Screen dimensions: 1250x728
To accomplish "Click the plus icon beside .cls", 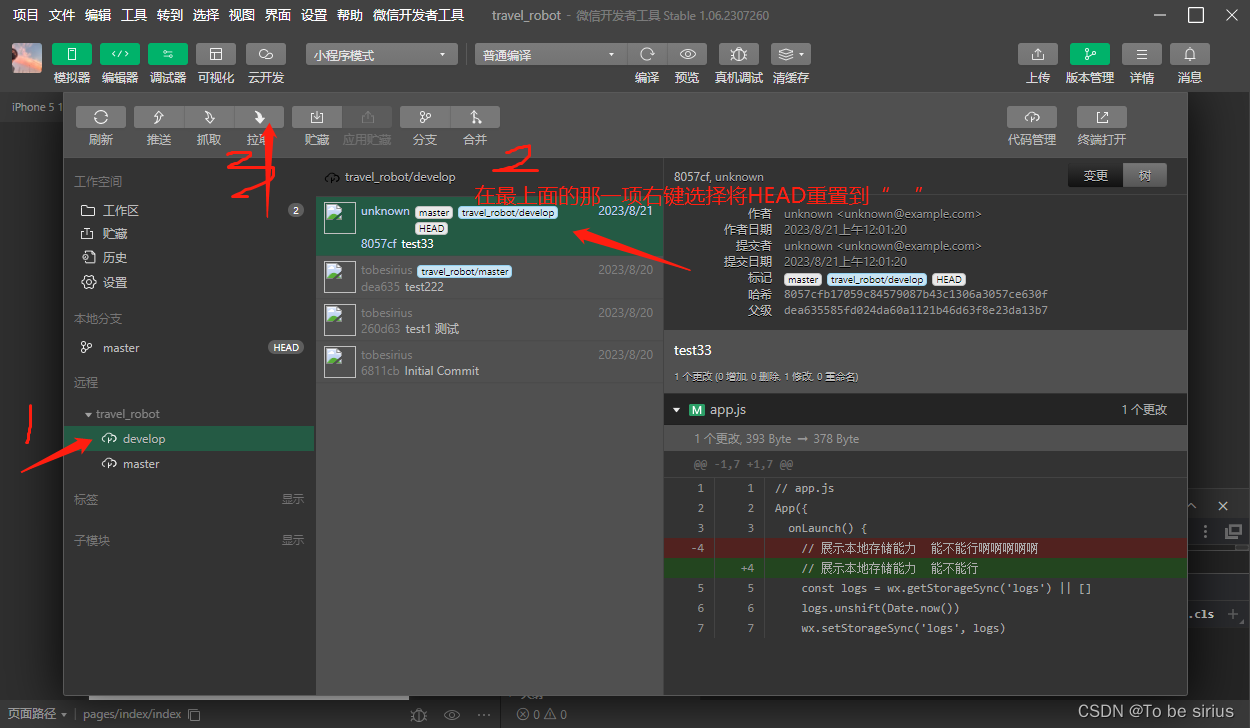I will (1233, 614).
